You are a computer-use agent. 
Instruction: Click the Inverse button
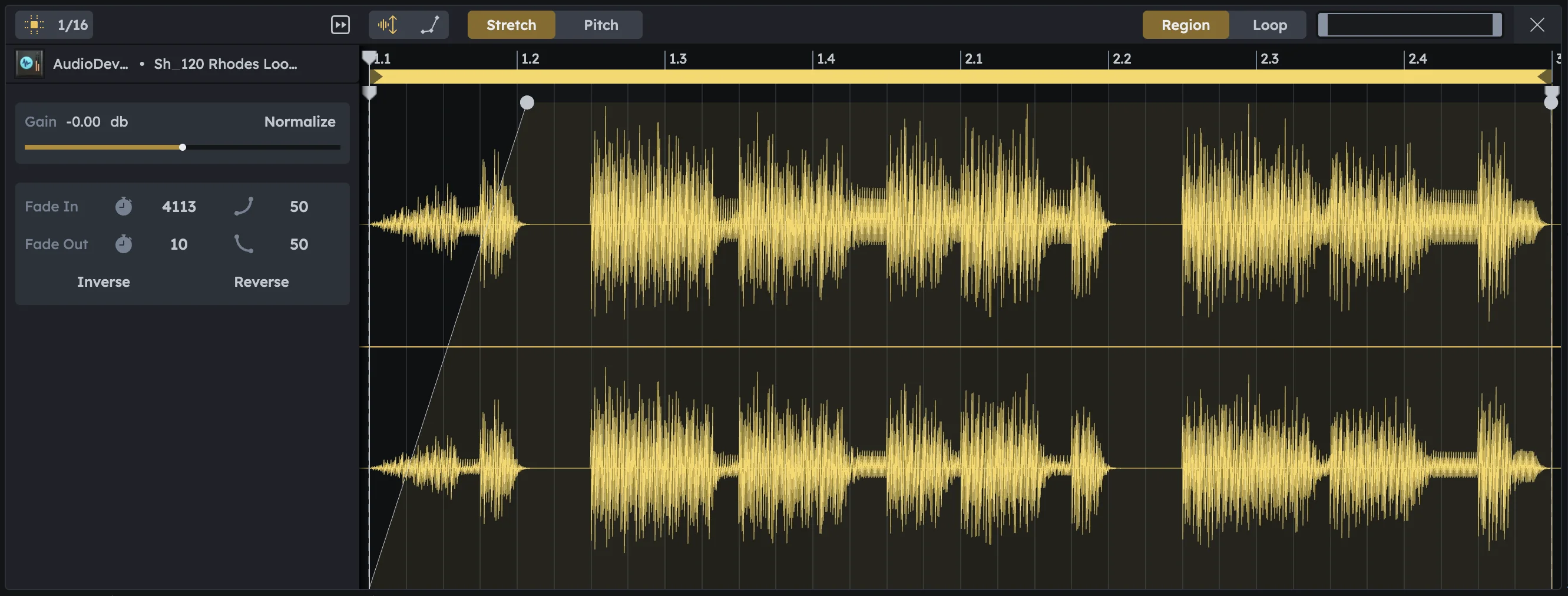pyautogui.click(x=103, y=282)
